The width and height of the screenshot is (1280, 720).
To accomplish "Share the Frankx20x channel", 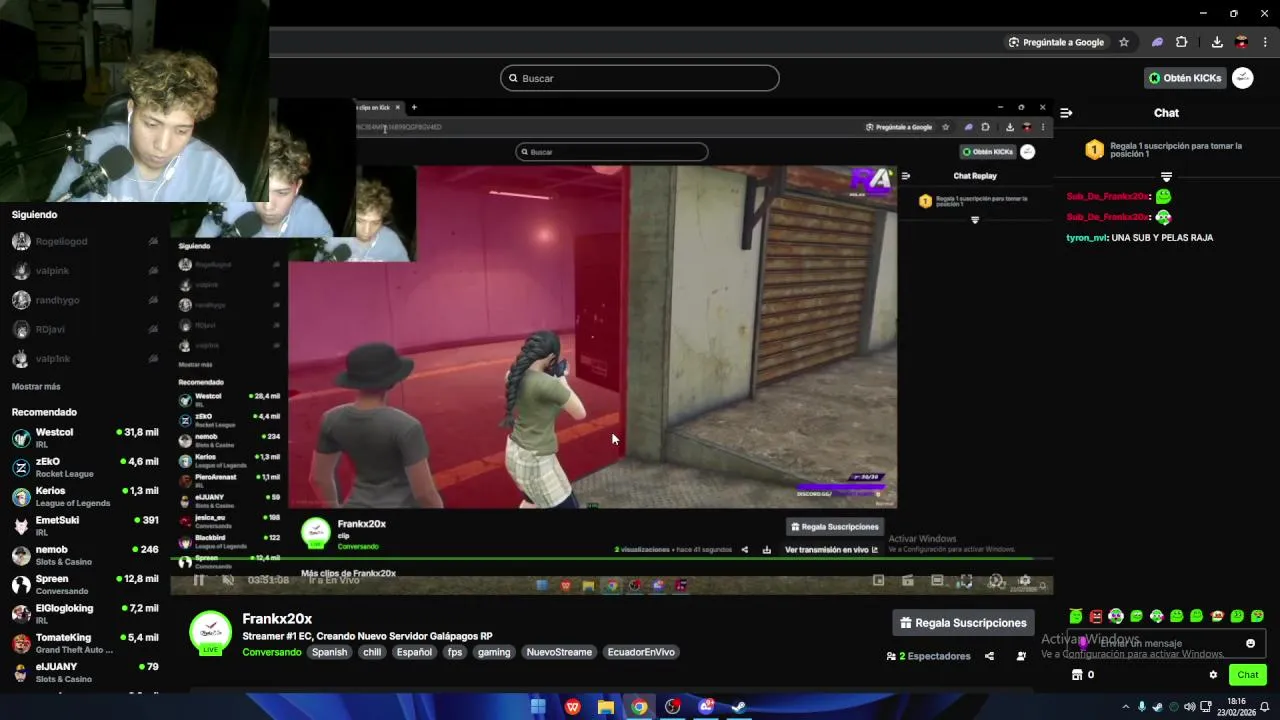I will (x=989, y=656).
